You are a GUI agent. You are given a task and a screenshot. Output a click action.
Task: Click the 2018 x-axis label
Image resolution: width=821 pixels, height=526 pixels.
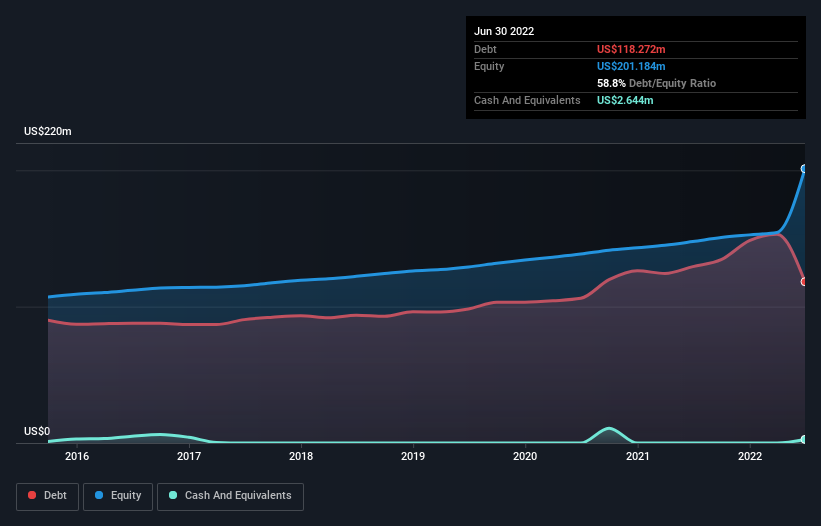pos(301,456)
